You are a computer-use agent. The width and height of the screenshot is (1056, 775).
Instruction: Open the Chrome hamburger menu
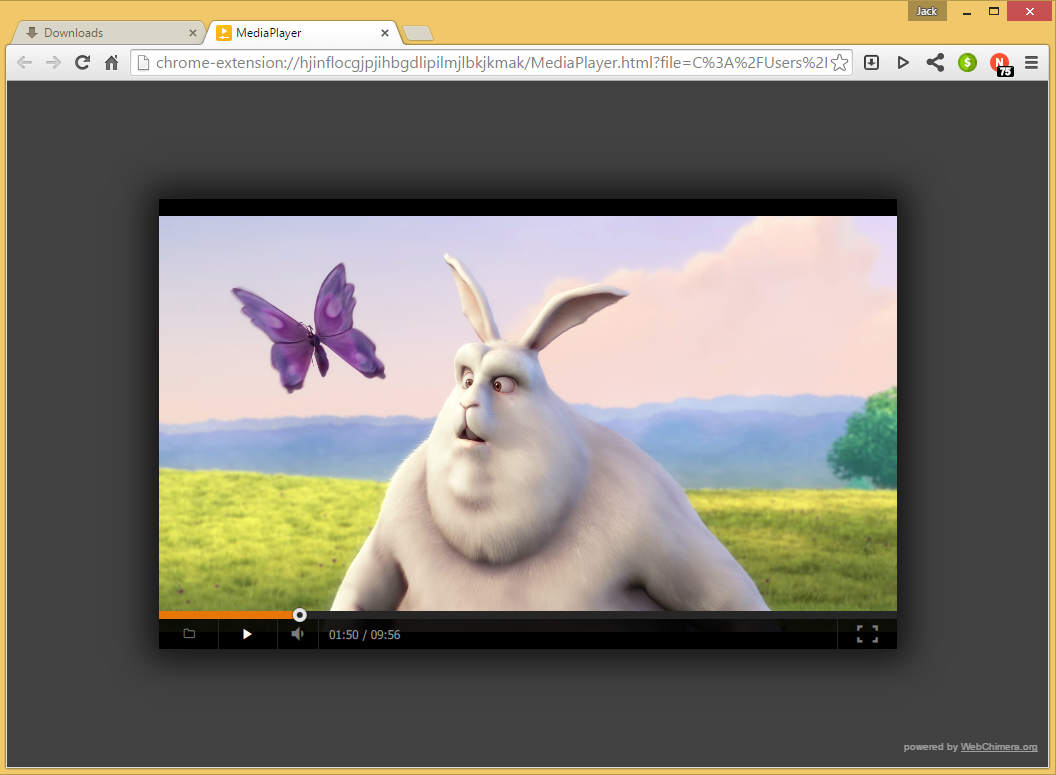(1031, 63)
